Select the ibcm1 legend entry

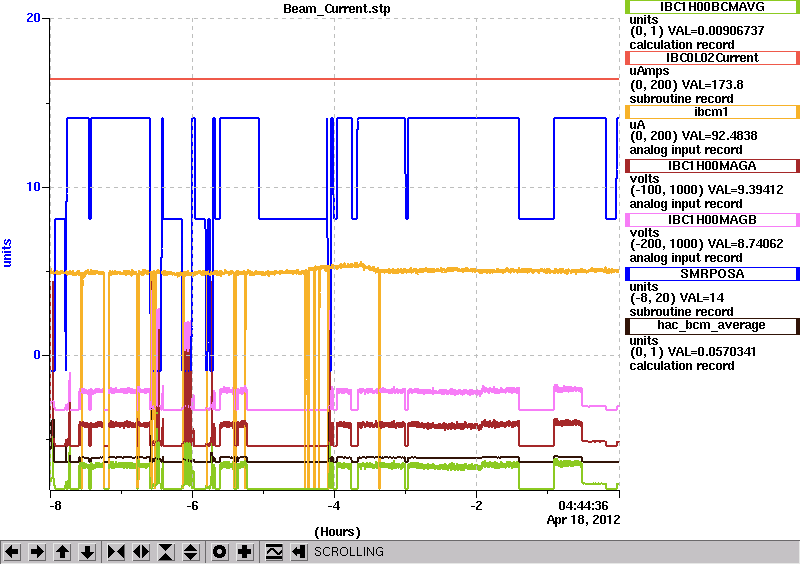click(712, 112)
